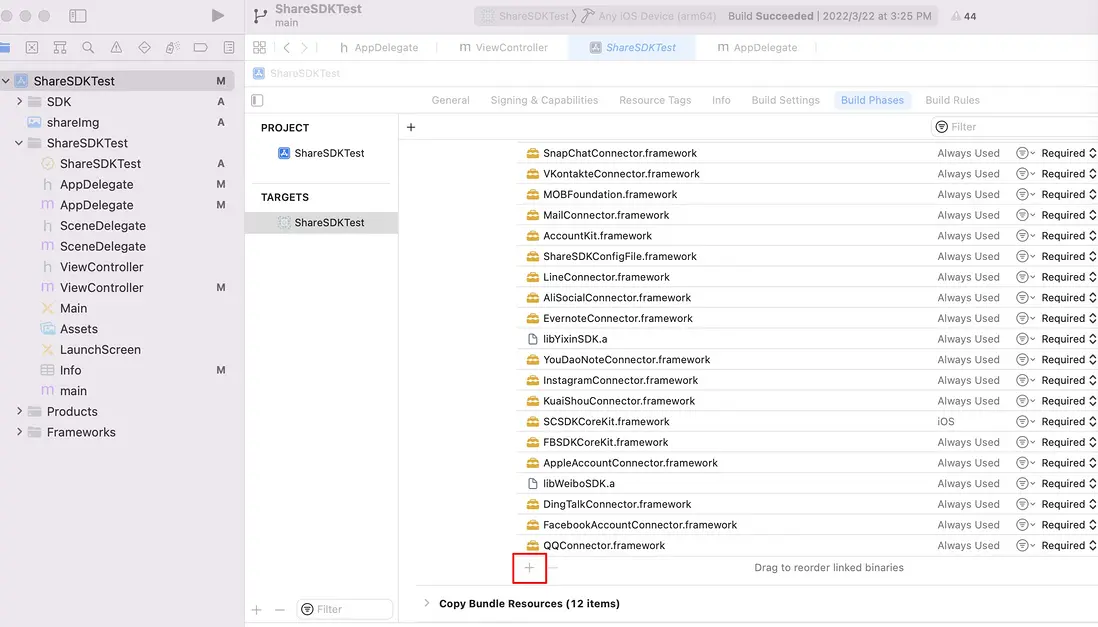Viewport: 1098px width, 627px height.
Task: Open the symbol navigator
Action: click(60, 48)
